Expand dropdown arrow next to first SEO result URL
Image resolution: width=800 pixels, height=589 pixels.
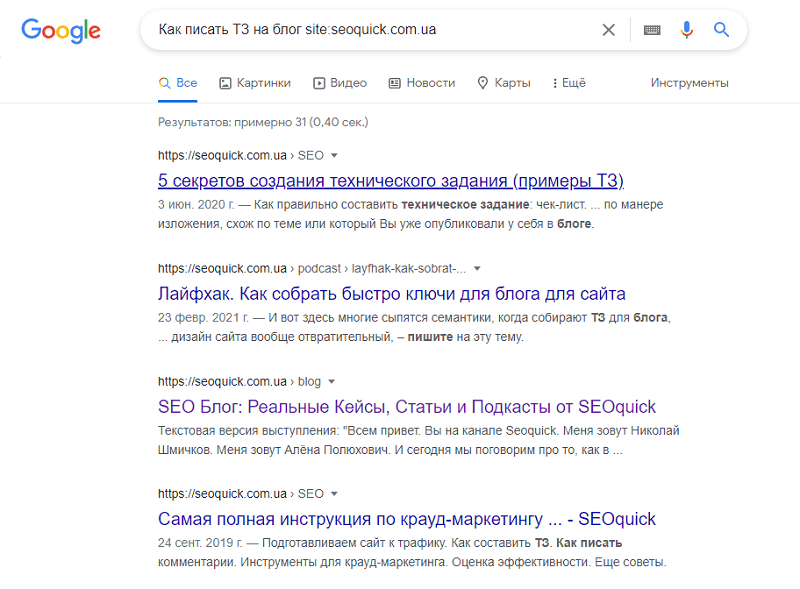click(334, 156)
